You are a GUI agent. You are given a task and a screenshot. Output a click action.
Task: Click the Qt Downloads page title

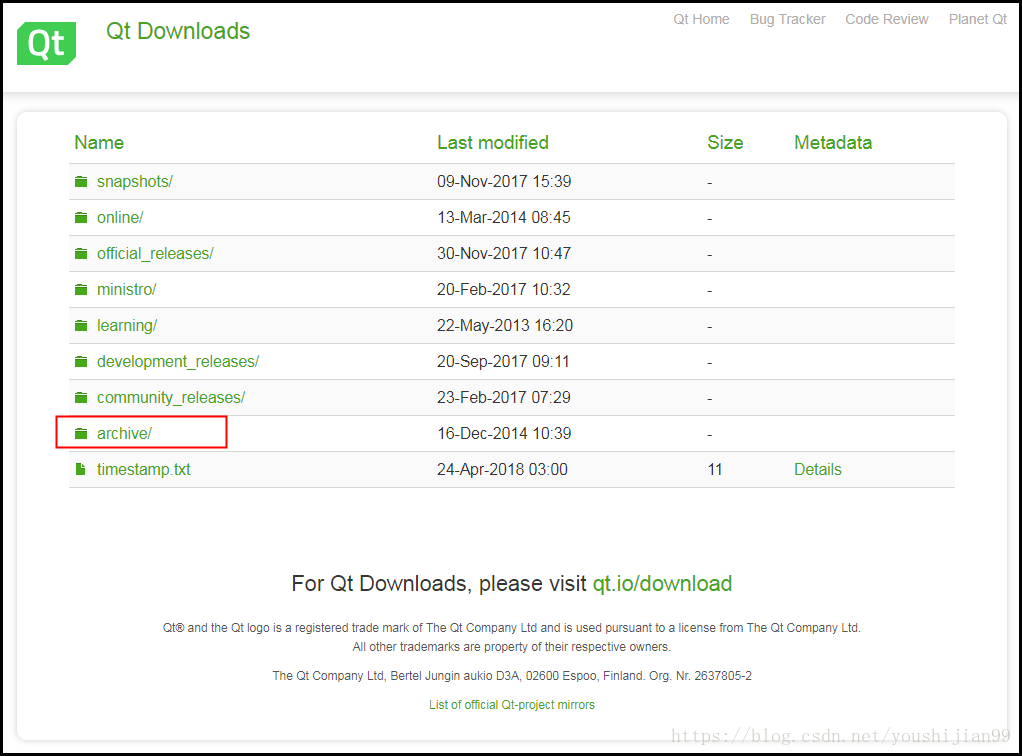pos(178,31)
